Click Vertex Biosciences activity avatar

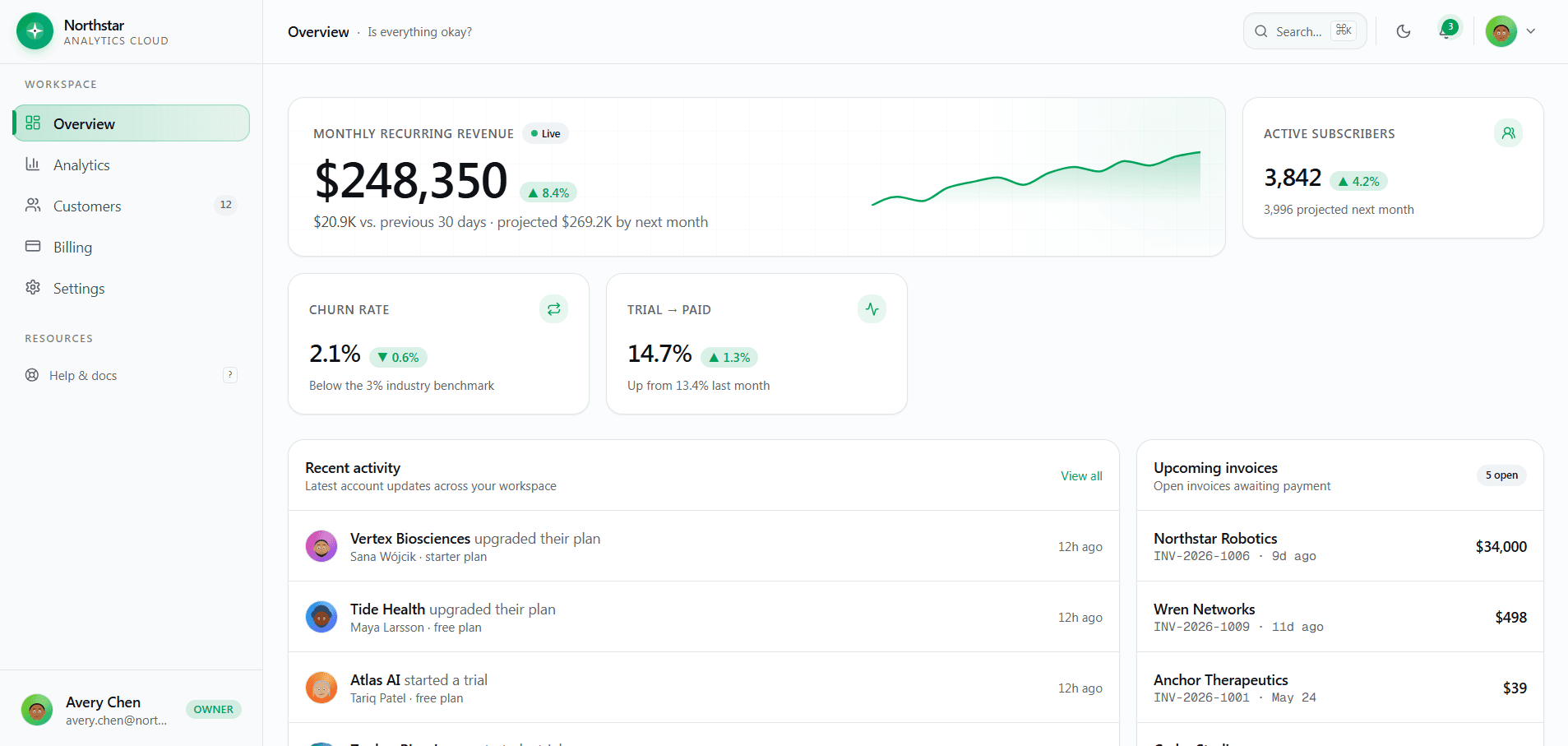point(321,546)
